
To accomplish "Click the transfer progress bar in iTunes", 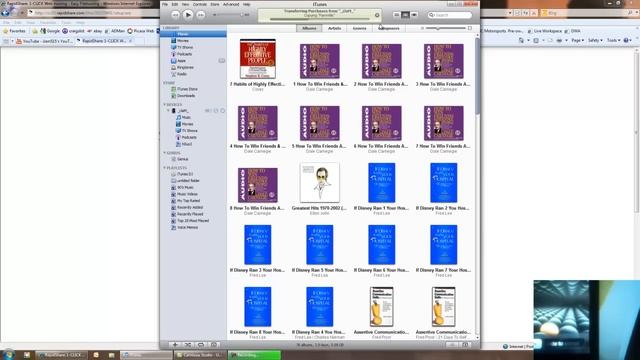I will (320, 19).
